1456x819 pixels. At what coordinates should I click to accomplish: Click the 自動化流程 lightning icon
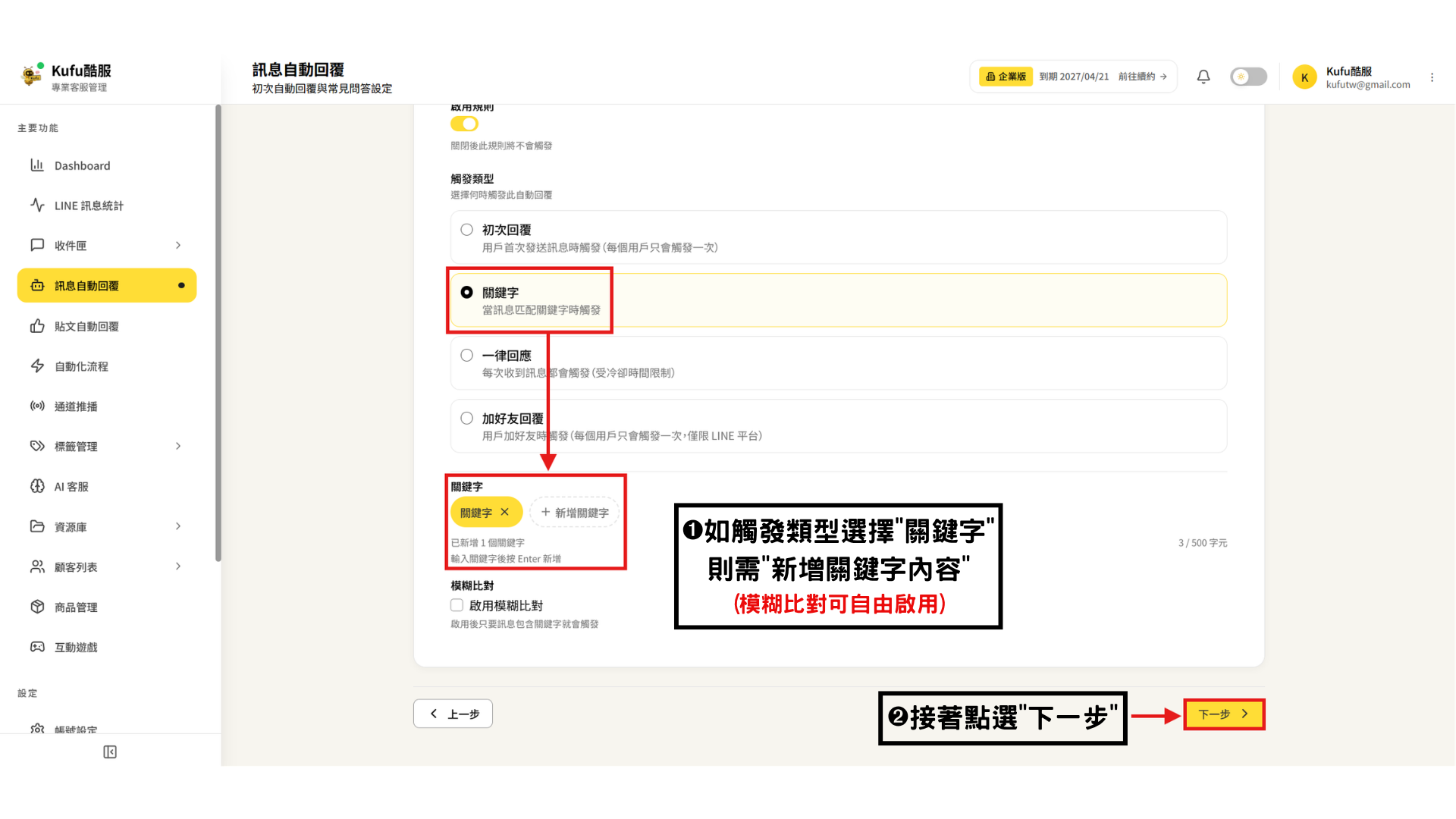[37, 366]
